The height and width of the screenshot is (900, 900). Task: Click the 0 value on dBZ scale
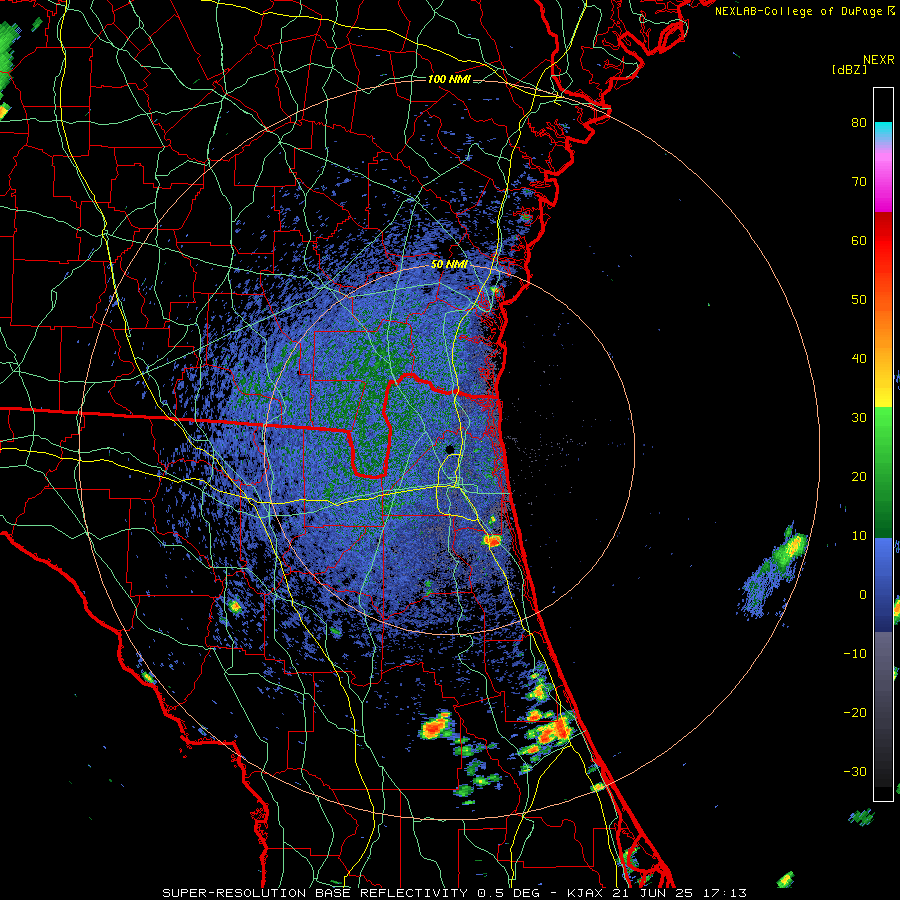863,595
